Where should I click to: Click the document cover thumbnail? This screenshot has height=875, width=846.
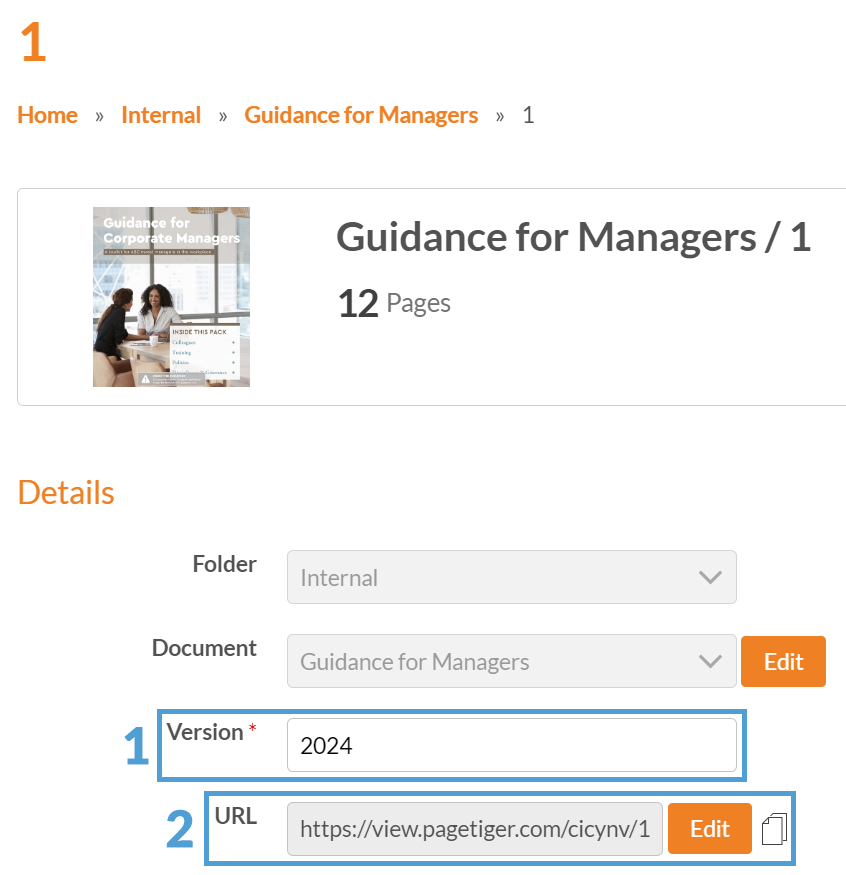171,297
